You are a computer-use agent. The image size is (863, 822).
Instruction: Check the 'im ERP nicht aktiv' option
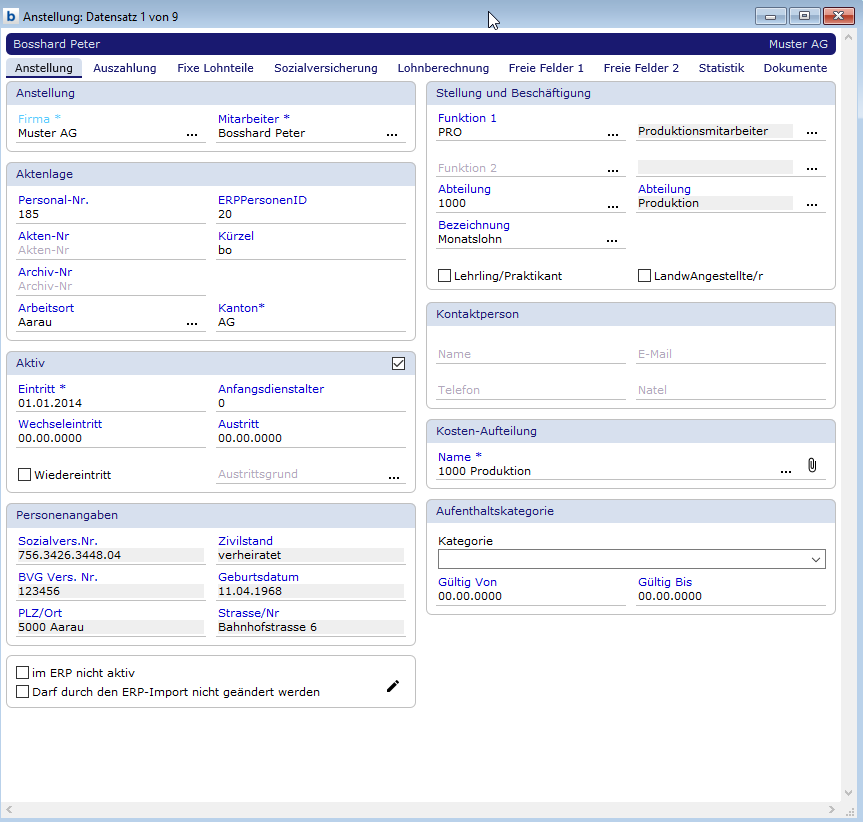coord(23,673)
